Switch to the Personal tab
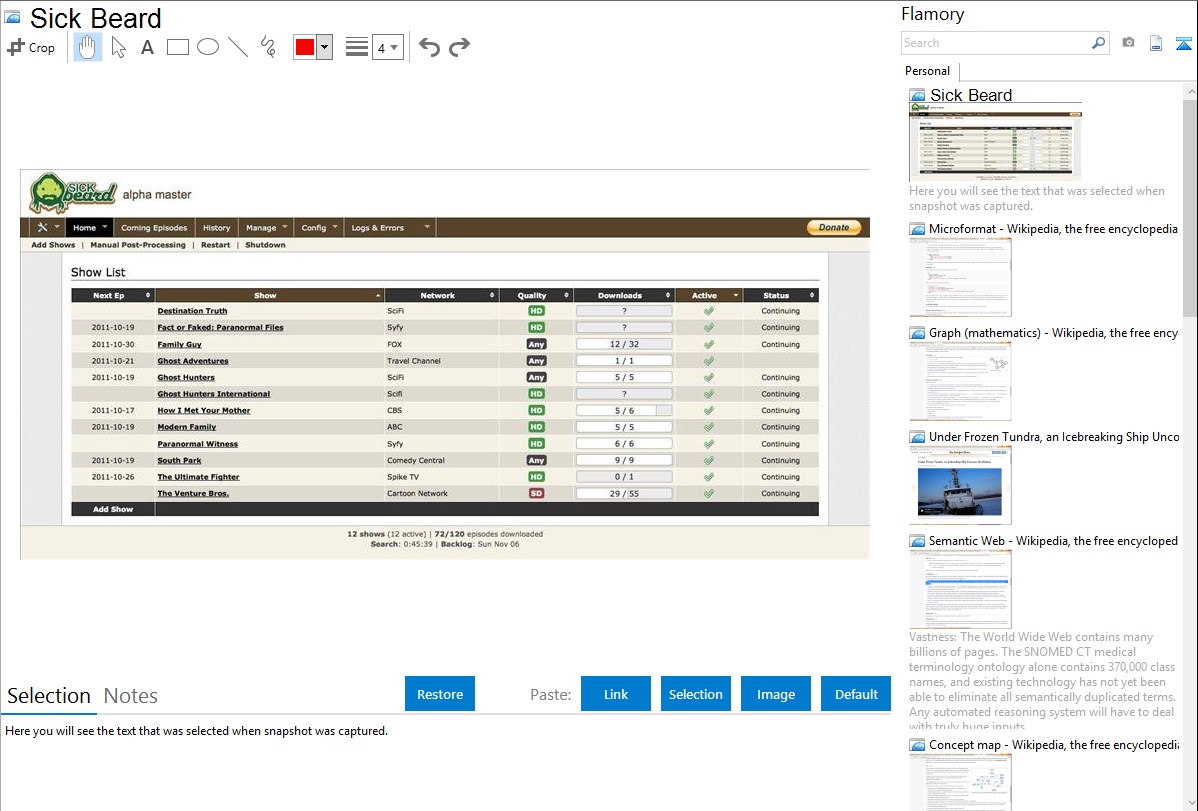The width and height of the screenshot is (1198, 811). click(928, 71)
